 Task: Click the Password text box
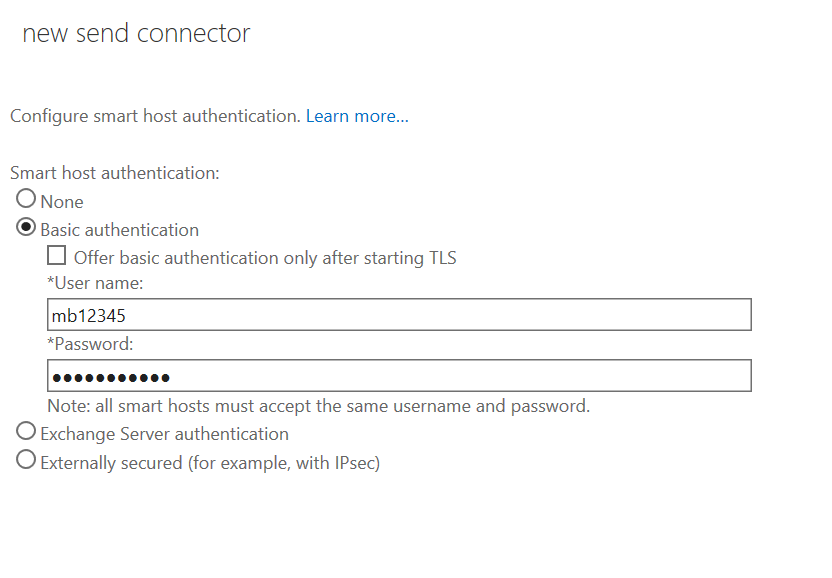tap(399, 376)
